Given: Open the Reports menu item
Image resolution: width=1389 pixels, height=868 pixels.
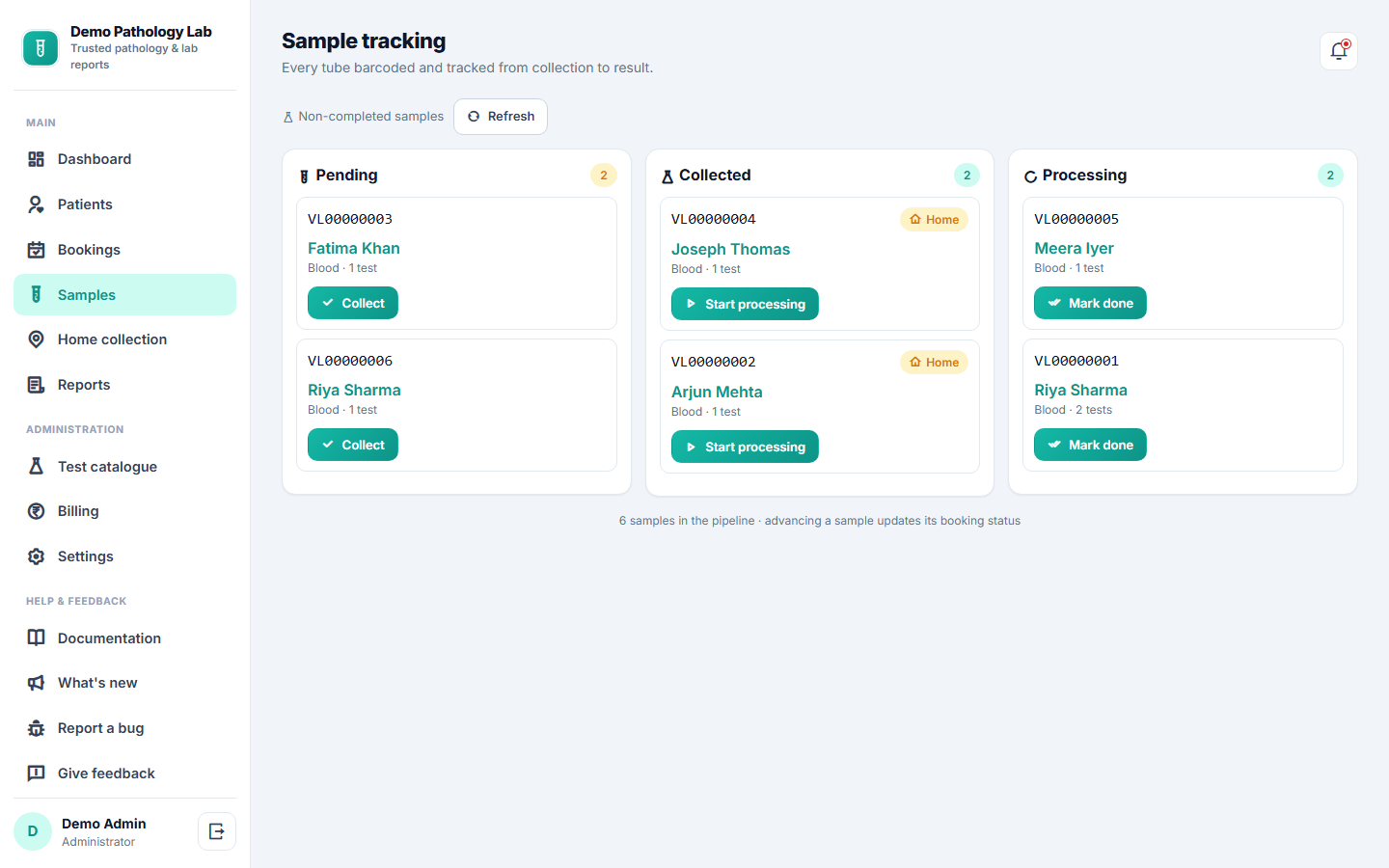Looking at the screenshot, I should [124, 385].
